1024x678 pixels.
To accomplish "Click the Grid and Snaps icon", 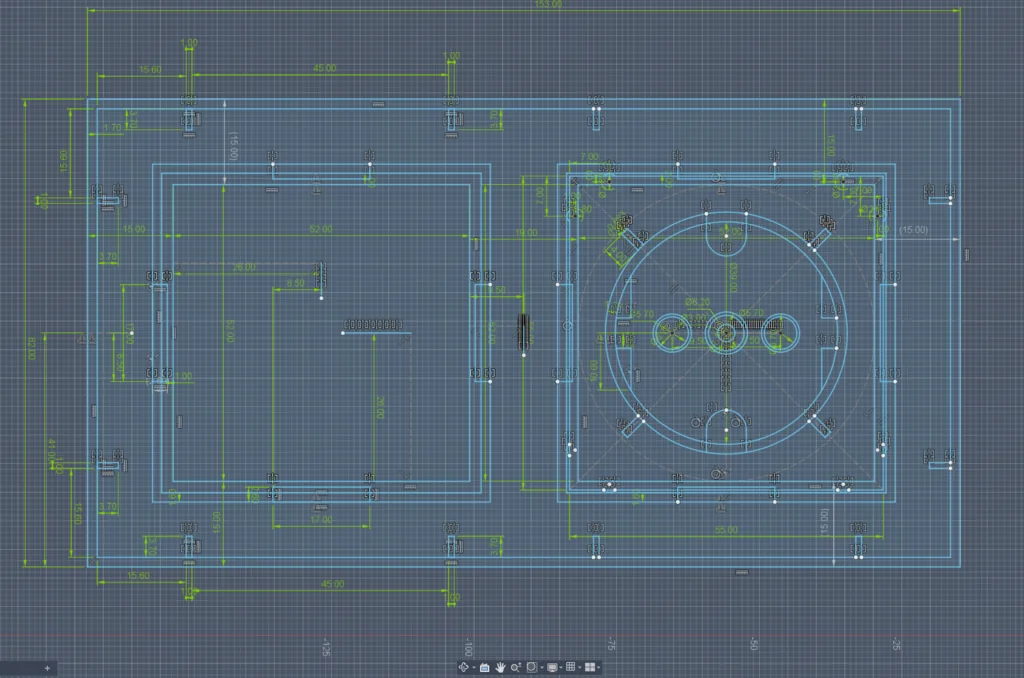I will click(x=570, y=667).
